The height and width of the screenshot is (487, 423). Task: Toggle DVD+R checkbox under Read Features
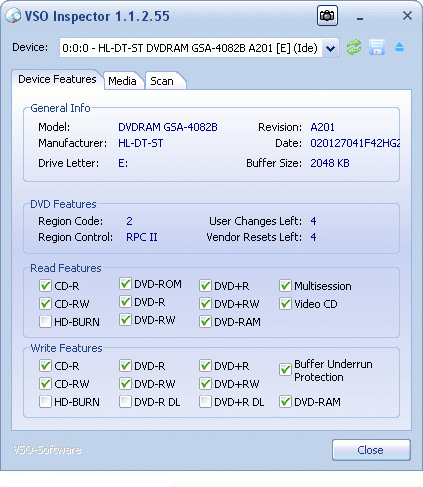205,286
